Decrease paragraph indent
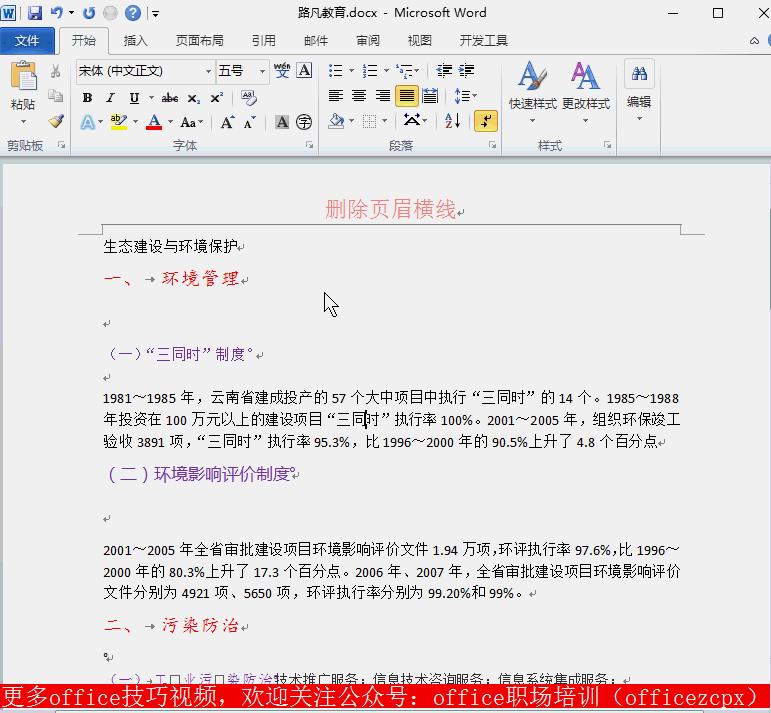The image size is (771, 713). coord(444,71)
